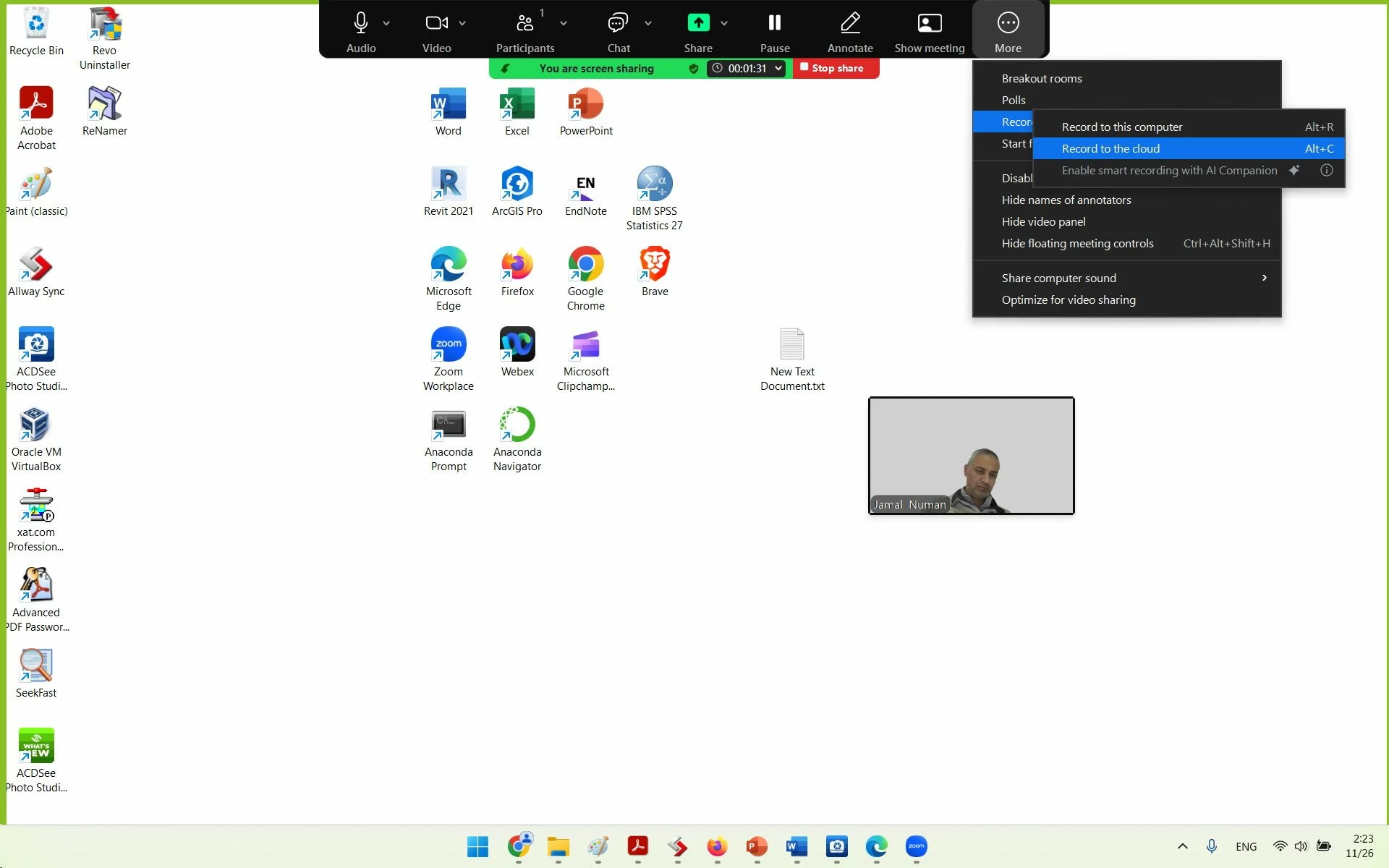
Task: Click Jamal Numan video thumbnail
Action: [x=971, y=456]
